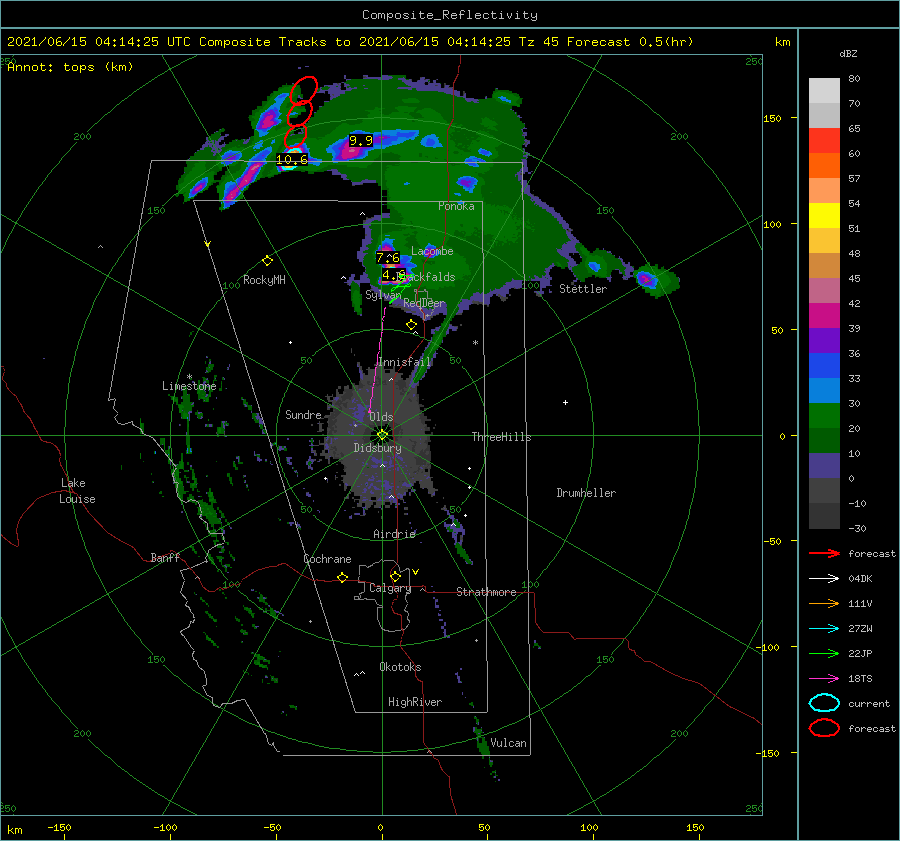Click the Airdrie label
This screenshot has height=841, width=900.
[x=394, y=534]
